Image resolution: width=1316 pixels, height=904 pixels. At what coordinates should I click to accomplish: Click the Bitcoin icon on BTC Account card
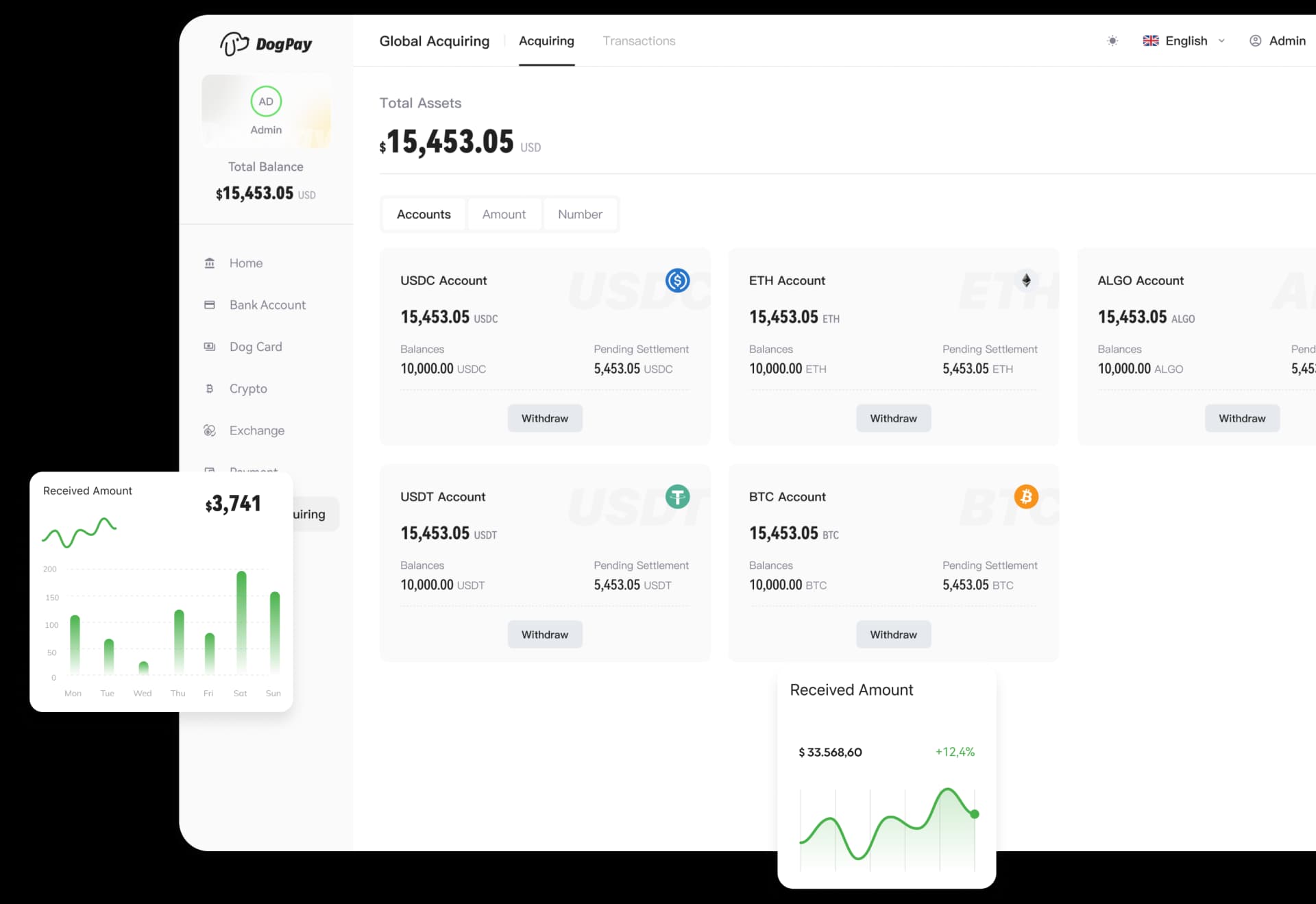tap(1026, 496)
